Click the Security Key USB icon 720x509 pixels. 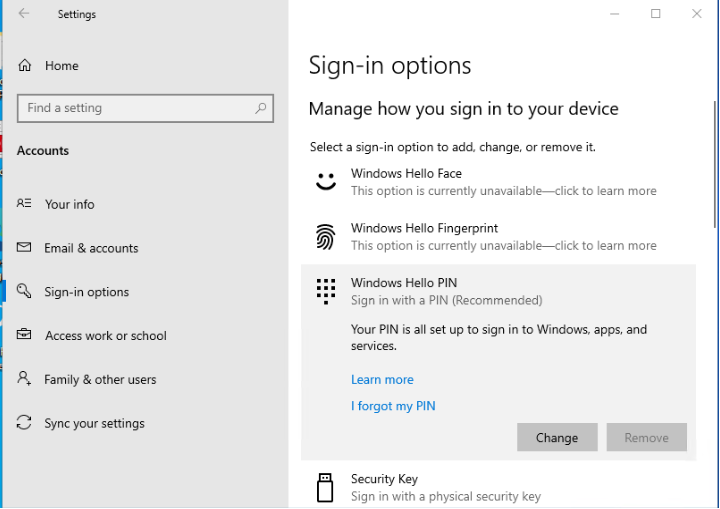pos(325,487)
